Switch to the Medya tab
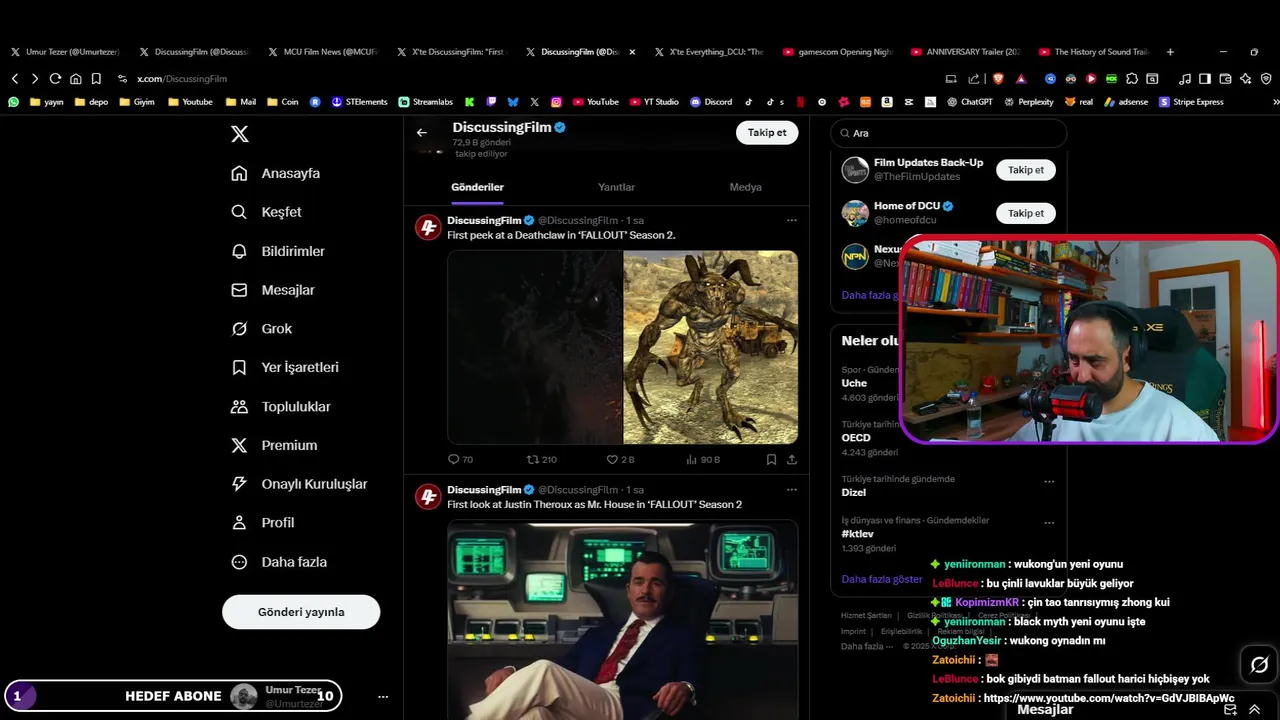The width and height of the screenshot is (1280, 720). pyautogui.click(x=745, y=187)
